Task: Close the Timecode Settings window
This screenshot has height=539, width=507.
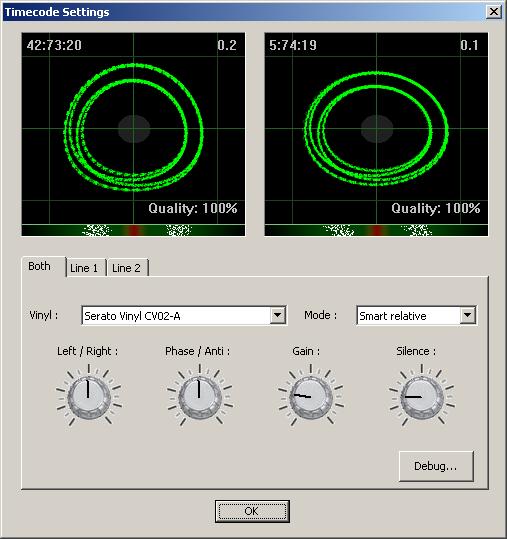Action: (x=494, y=12)
